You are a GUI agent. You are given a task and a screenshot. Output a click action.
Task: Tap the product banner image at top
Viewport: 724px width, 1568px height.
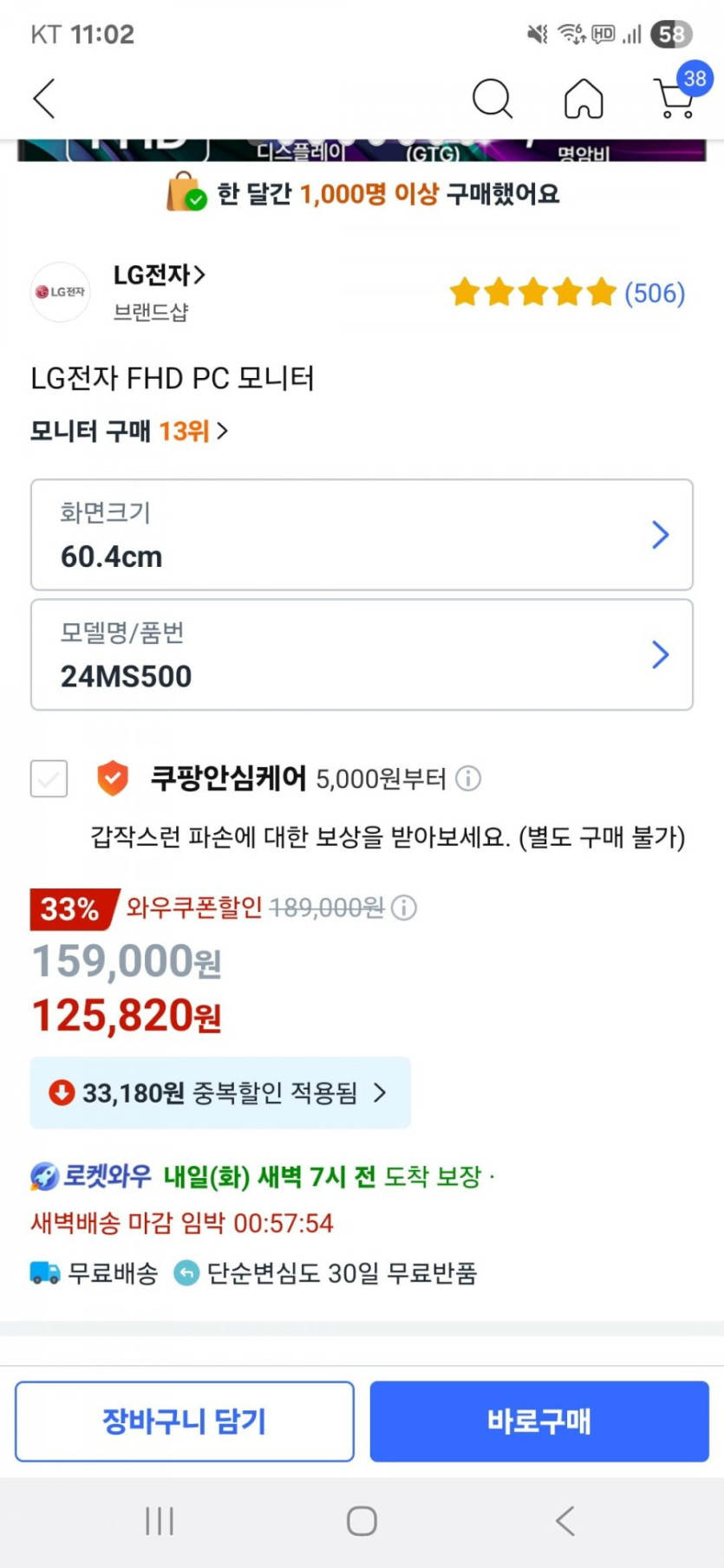(x=362, y=151)
